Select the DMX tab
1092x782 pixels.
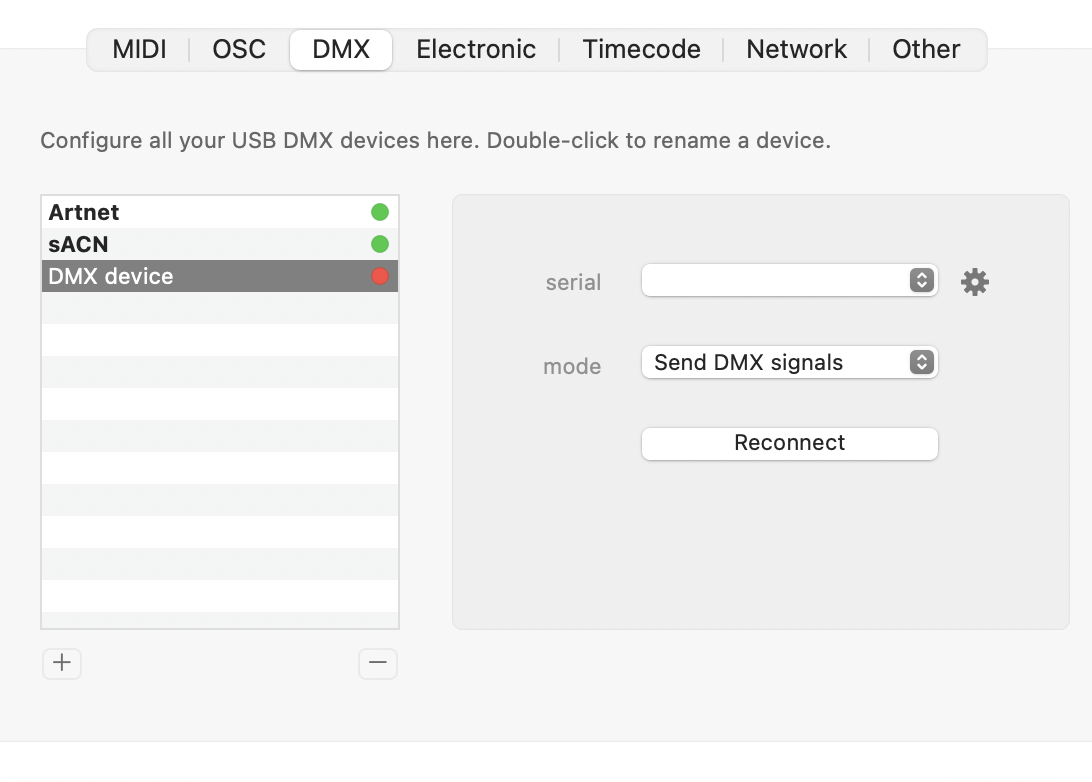tap(341, 50)
